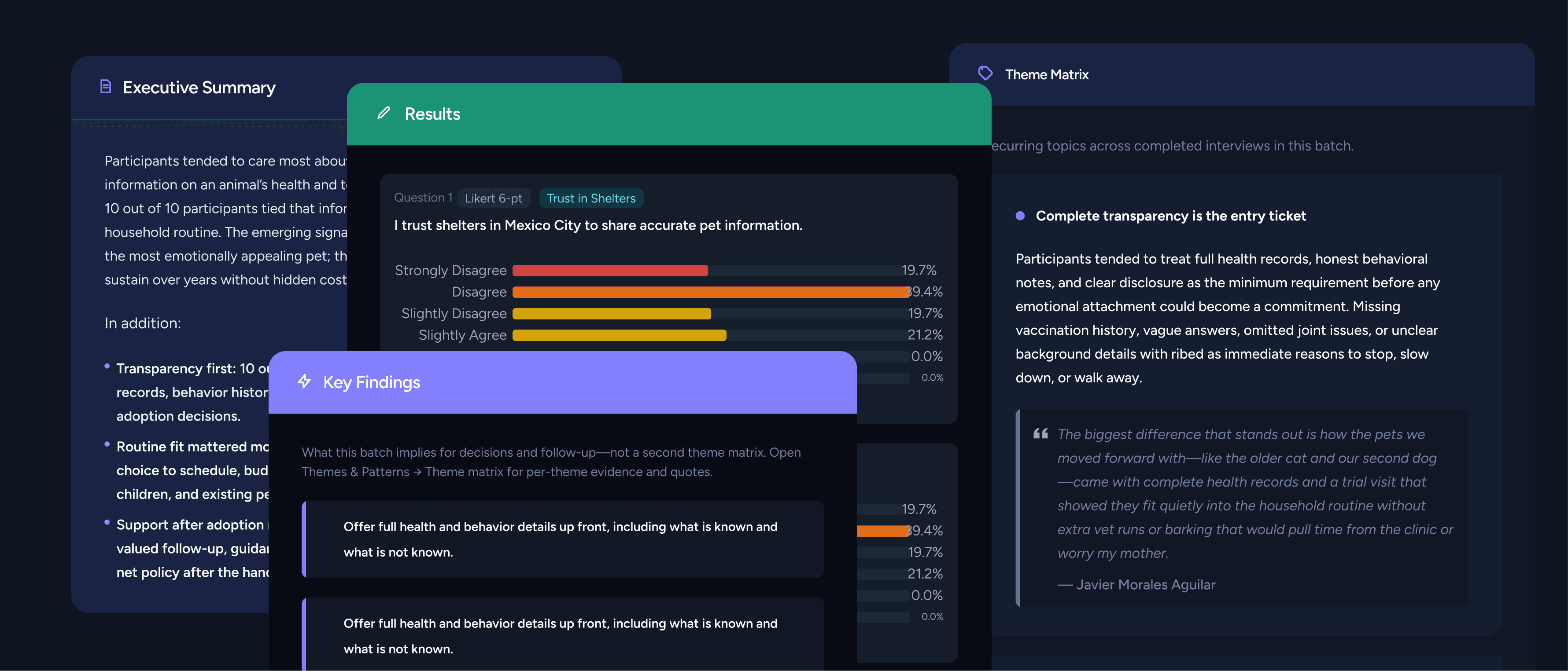Viewport: 1568px width, 671px height.
Task: Select the Theme Matrix header
Action: 1242,74
